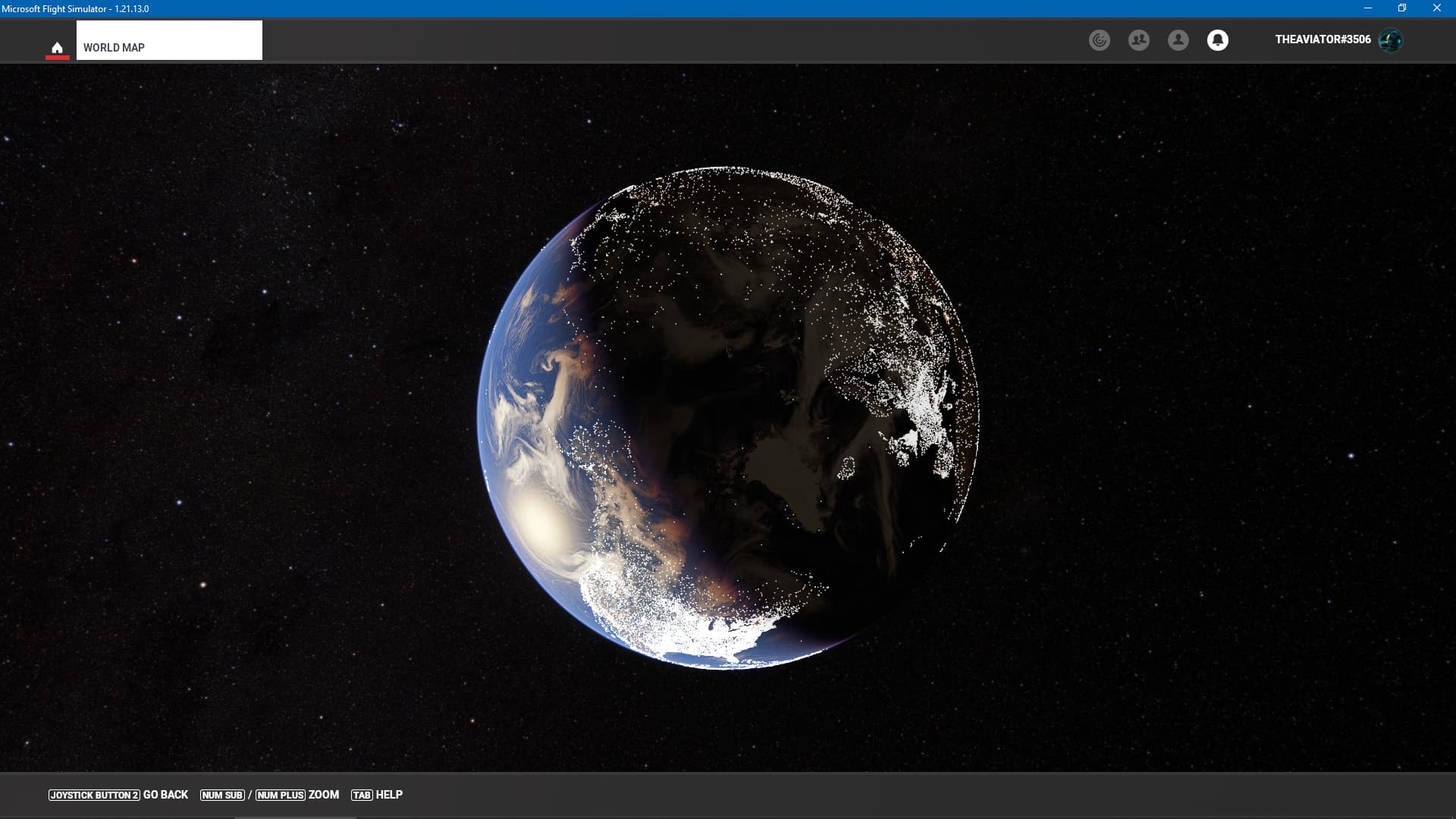Minimize the Flight Simulator window
This screenshot has width=1456, height=819.
click(1367, 8)
